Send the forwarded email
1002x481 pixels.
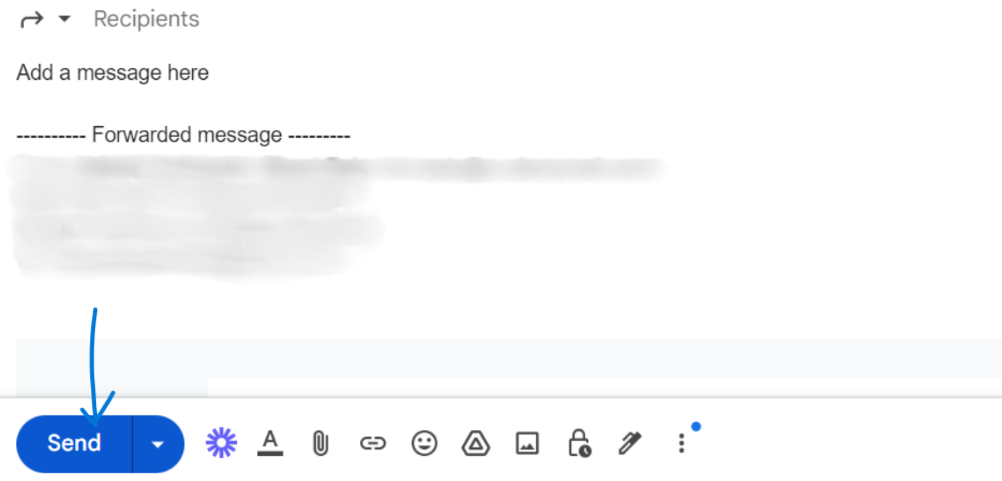click(74, 443)
